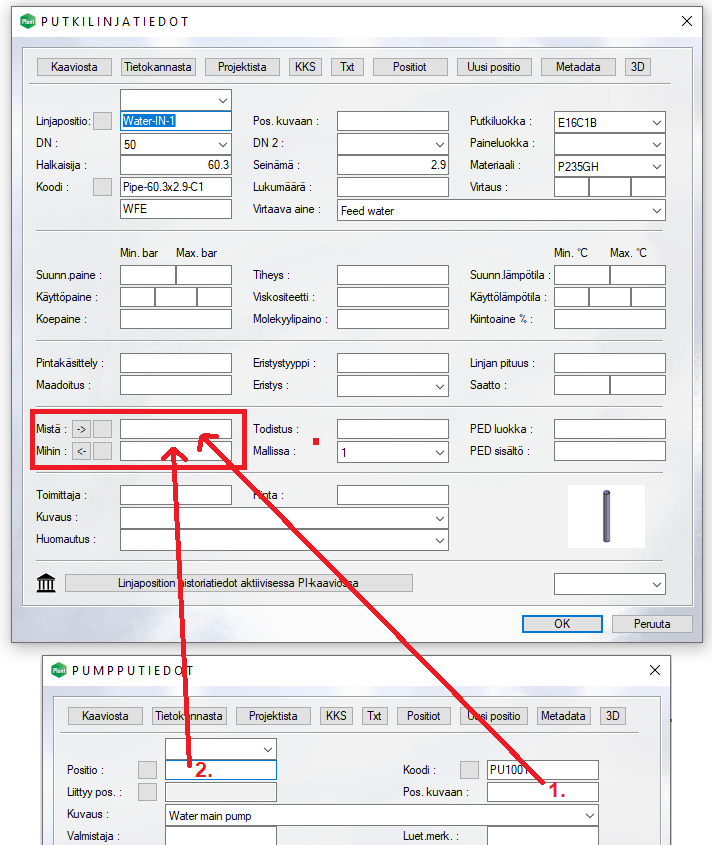This screenshot has width=712, height=845.
Task: Open the DN dropdown showing 50
Action: [x=176, y=144]
